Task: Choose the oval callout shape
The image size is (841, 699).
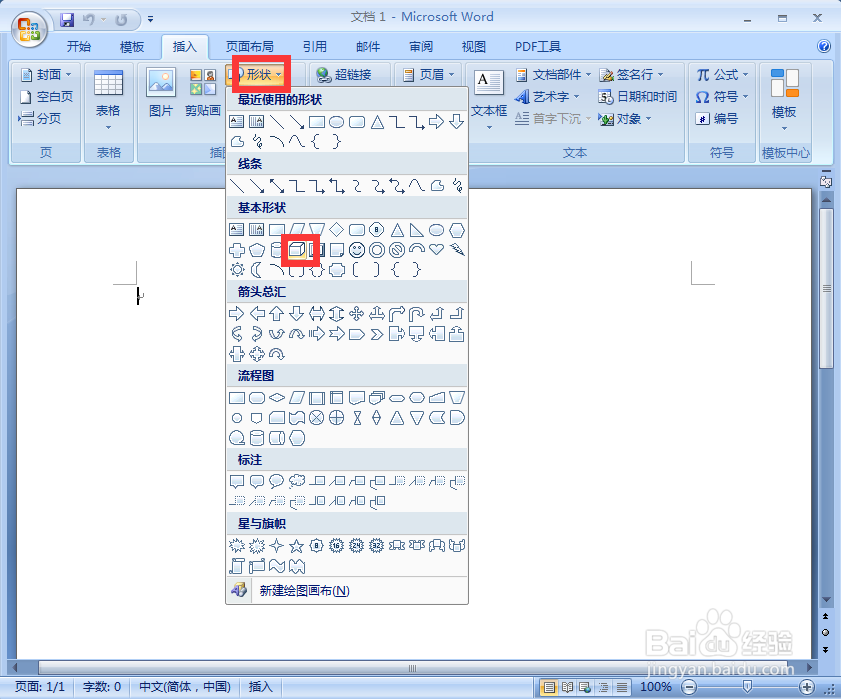Action: tap(277, 481)
